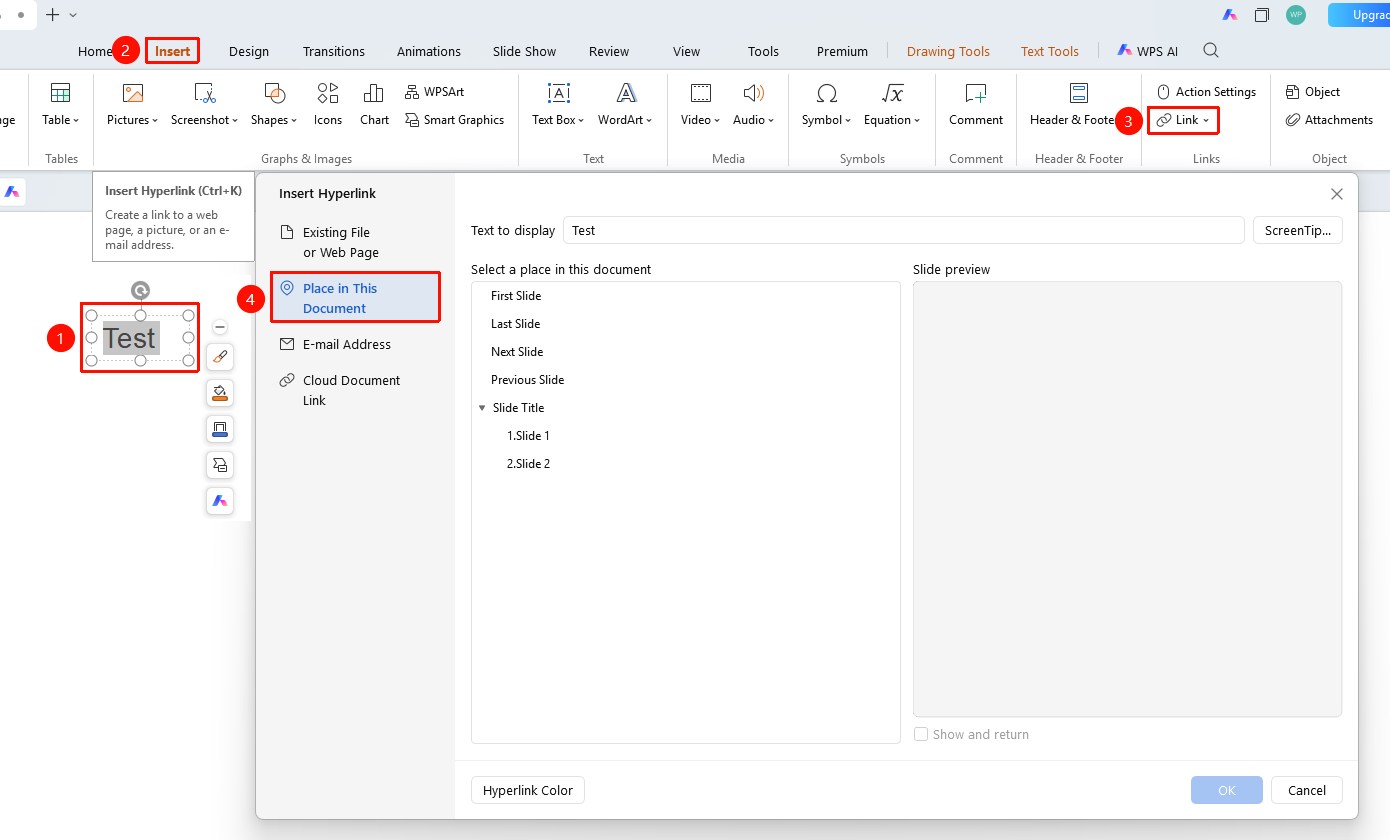Confirm with the OK button
The image size is (1390, 840).
[1227, 790]
